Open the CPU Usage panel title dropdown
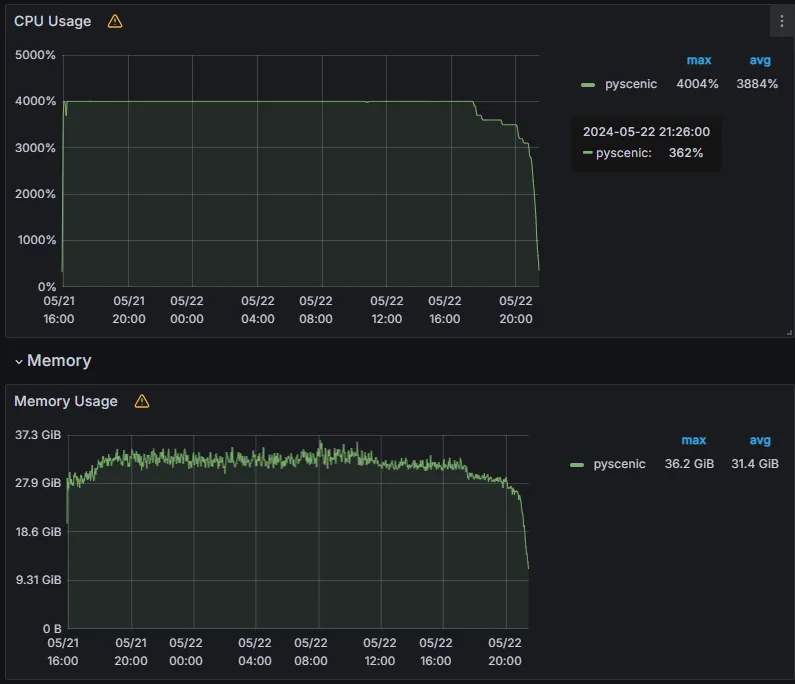The width and height of the screenshot is (795, 684). 52,21
